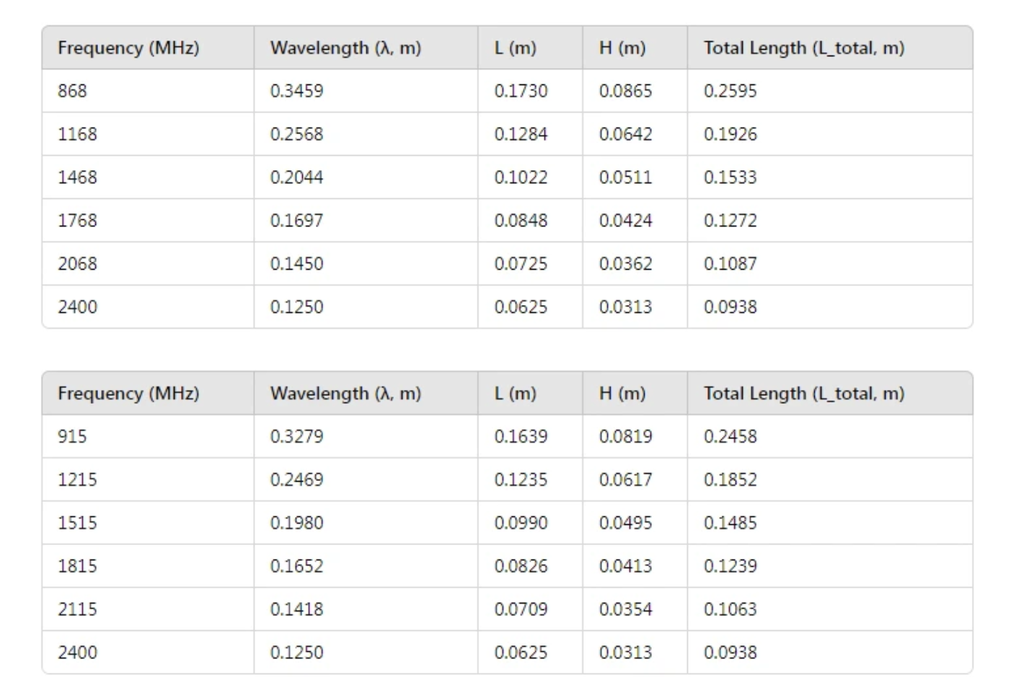
Task: Select the 1468 frequency cell
Action: tap(78, 177)
